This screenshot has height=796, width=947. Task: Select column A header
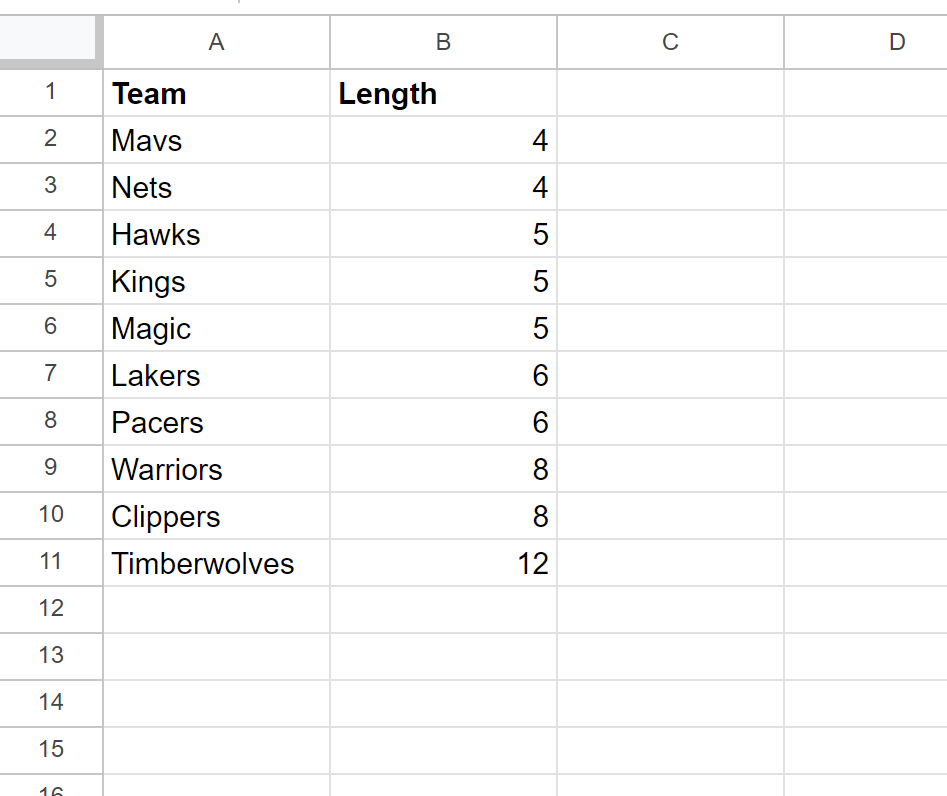point(217,42)
